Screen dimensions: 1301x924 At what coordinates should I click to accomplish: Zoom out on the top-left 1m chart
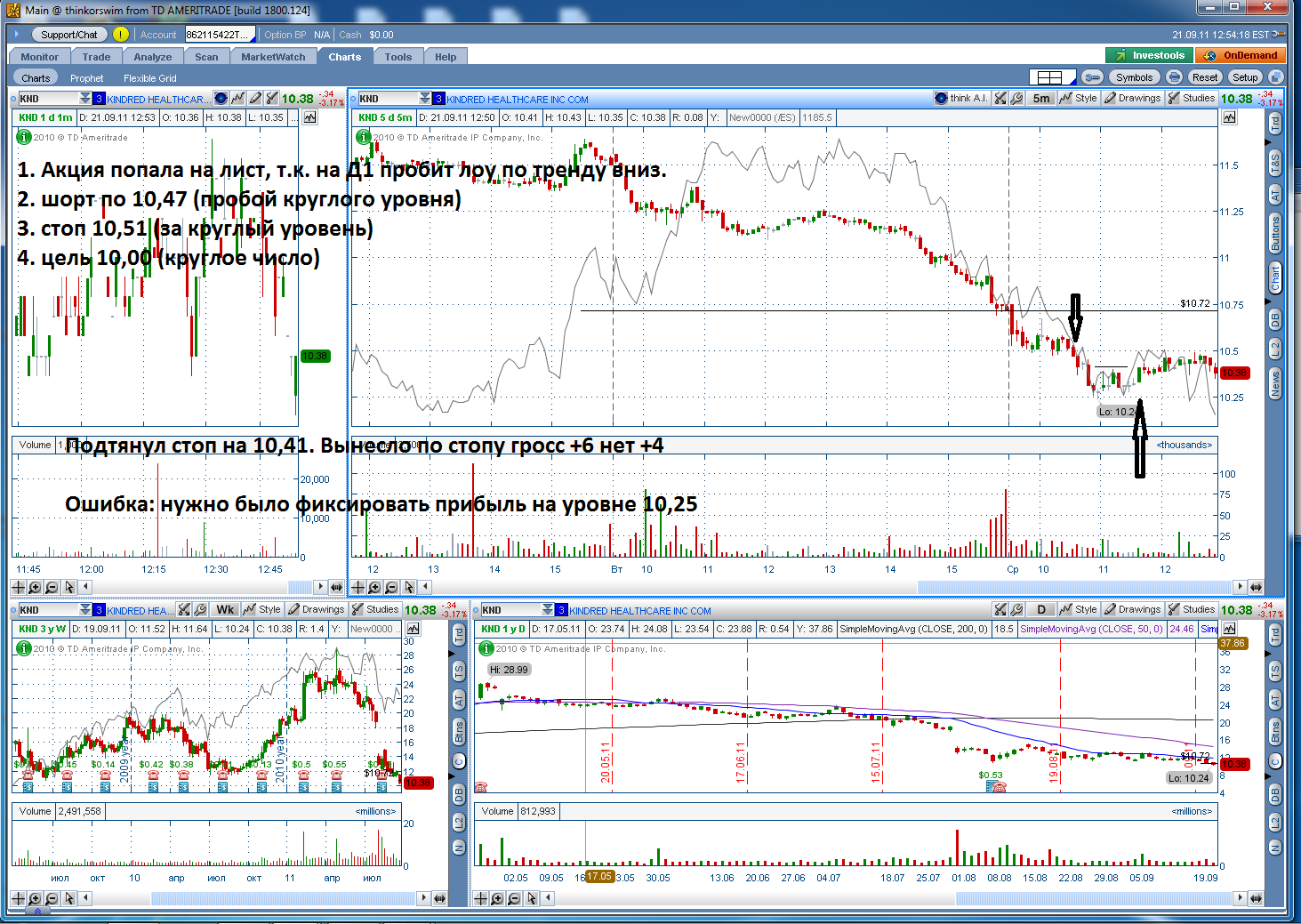pyautogui.click(x=52, y=587)
